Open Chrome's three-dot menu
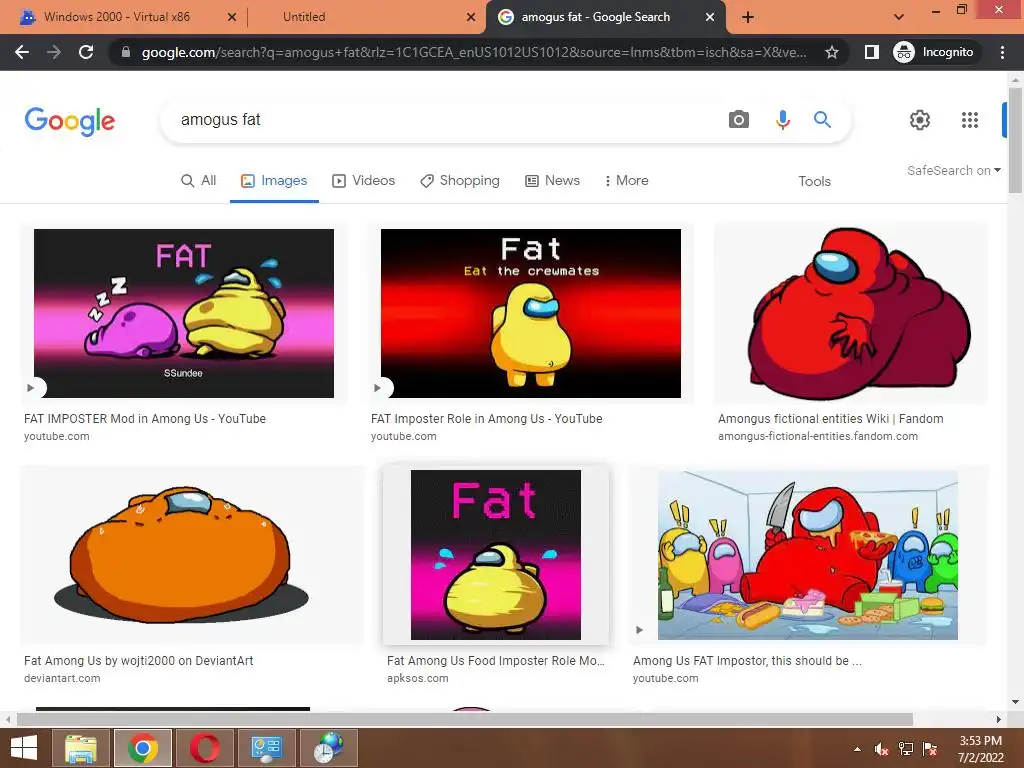This screenshot has width=1024, height=768. [1002, 52]
